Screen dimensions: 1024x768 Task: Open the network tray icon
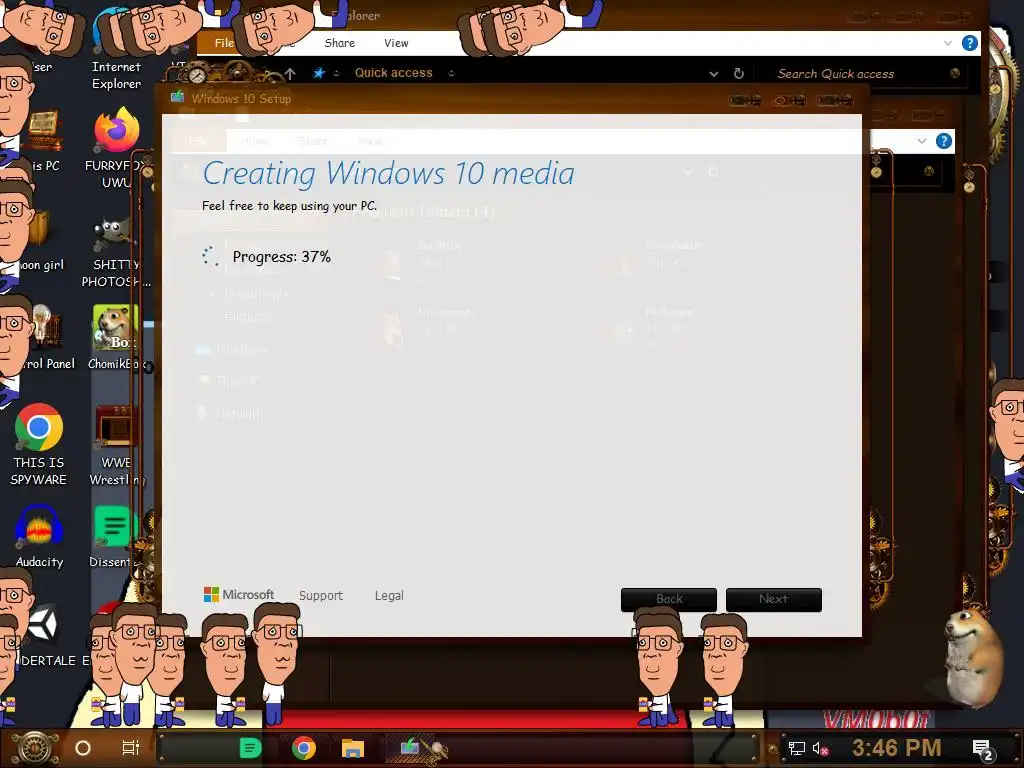796,748
